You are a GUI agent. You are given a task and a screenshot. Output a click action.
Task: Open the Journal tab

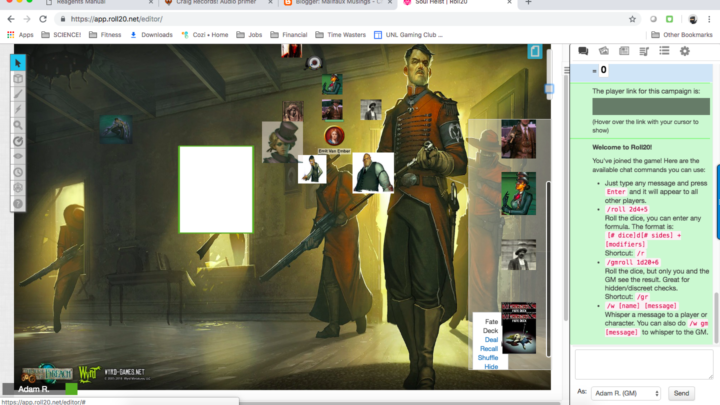[x=624, y=51]
